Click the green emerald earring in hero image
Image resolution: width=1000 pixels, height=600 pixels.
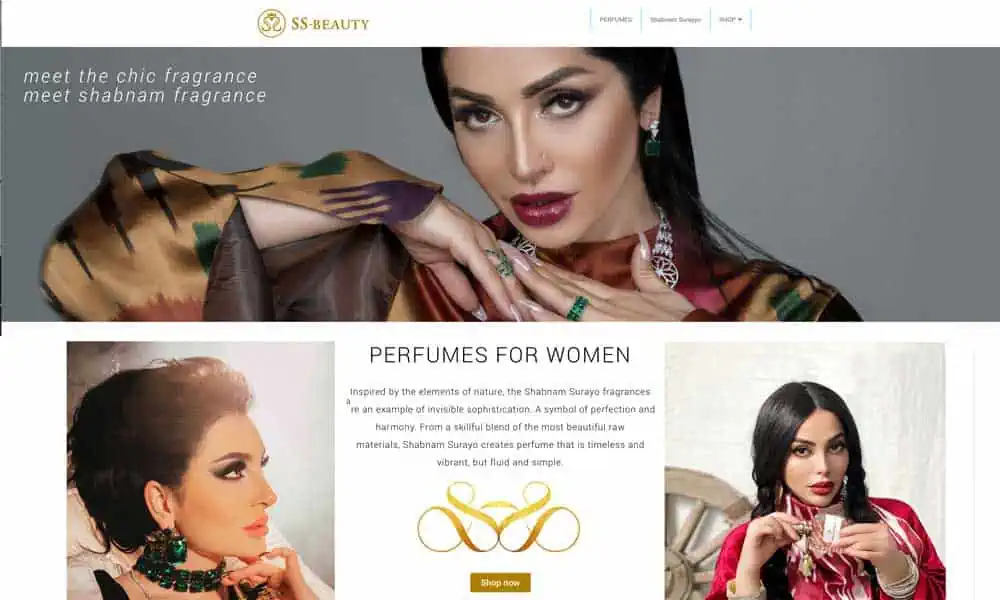coord(652,140)
